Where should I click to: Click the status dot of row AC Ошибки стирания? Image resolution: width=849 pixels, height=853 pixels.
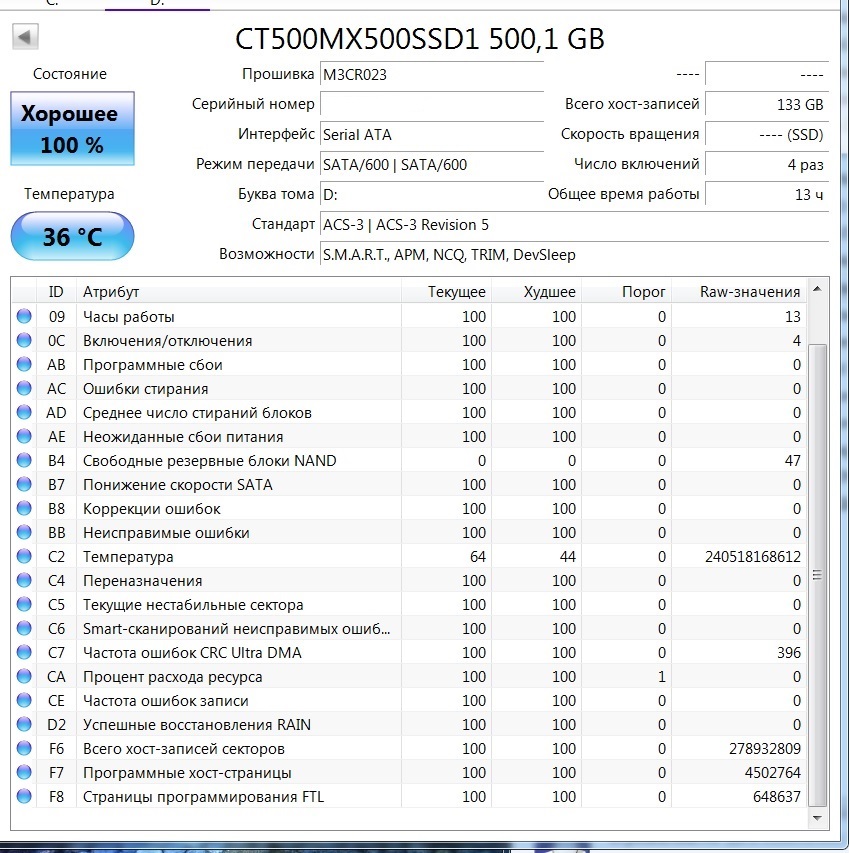tap(24, 388)
